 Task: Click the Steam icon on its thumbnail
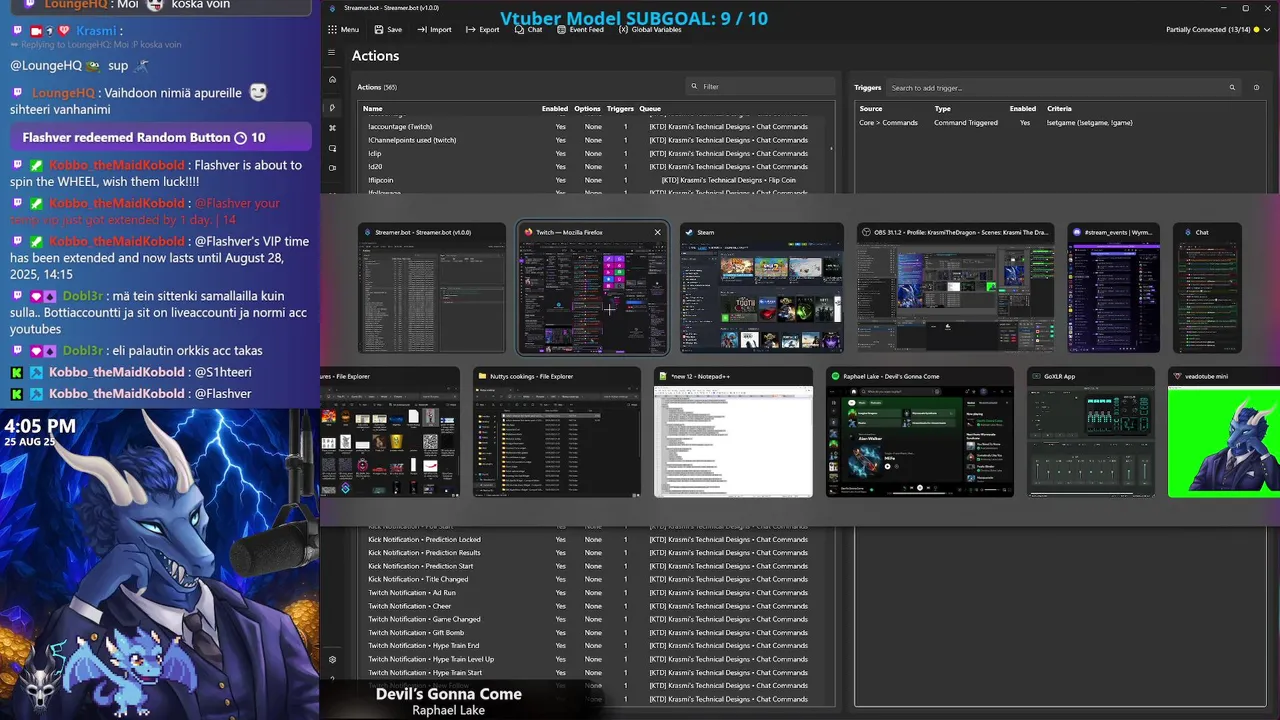click(690, 232)
